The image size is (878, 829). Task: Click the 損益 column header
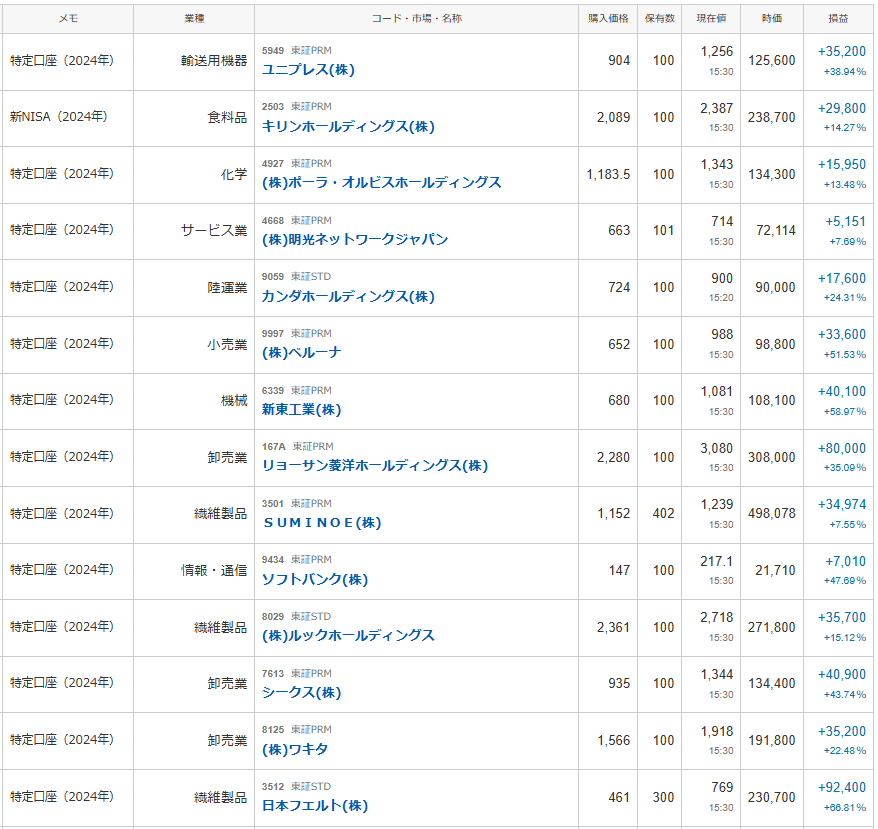pyautogui.click(x=839, y=19)
